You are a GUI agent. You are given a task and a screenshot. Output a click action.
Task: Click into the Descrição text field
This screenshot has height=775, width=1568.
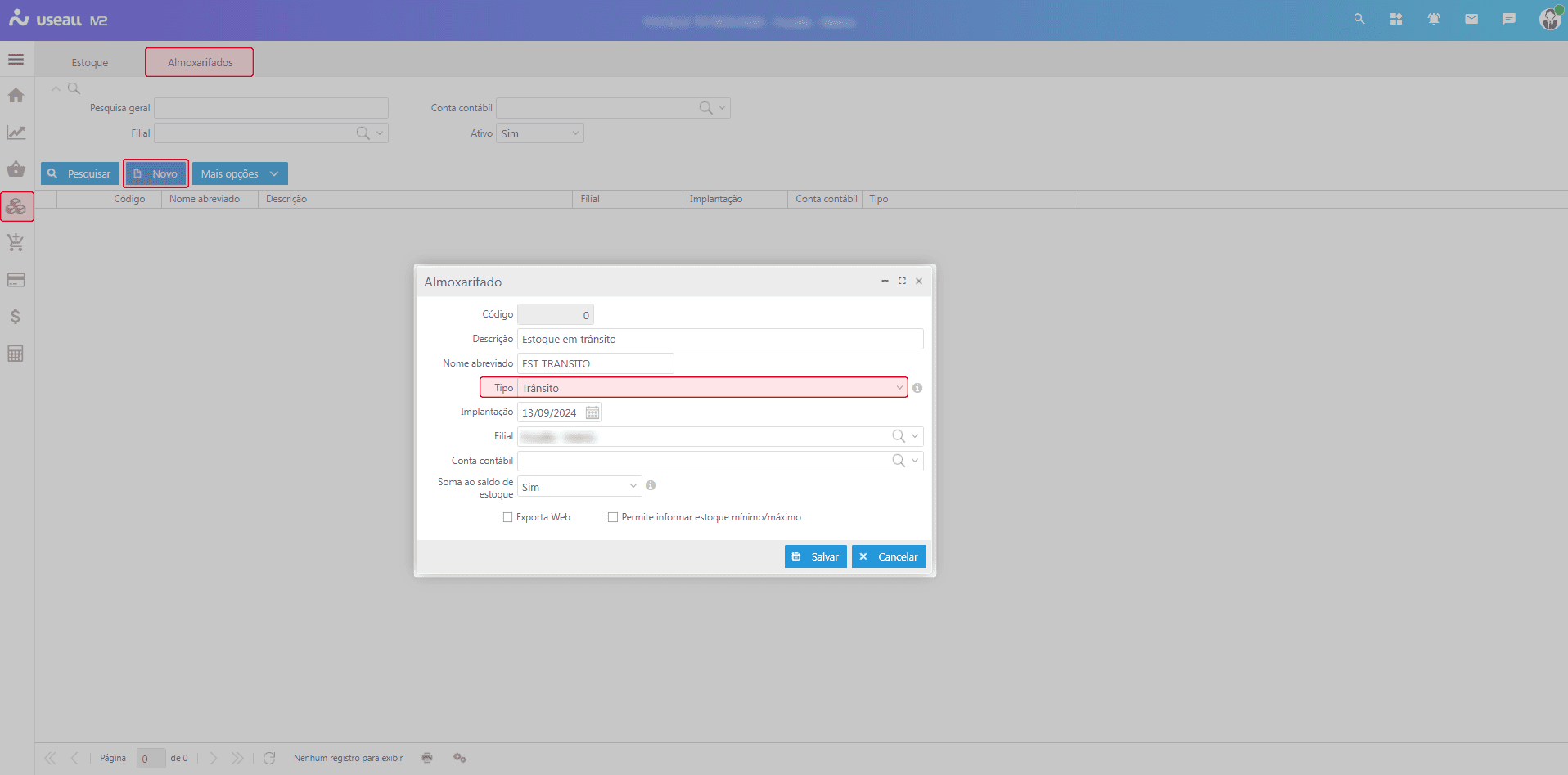pos(720,339)
